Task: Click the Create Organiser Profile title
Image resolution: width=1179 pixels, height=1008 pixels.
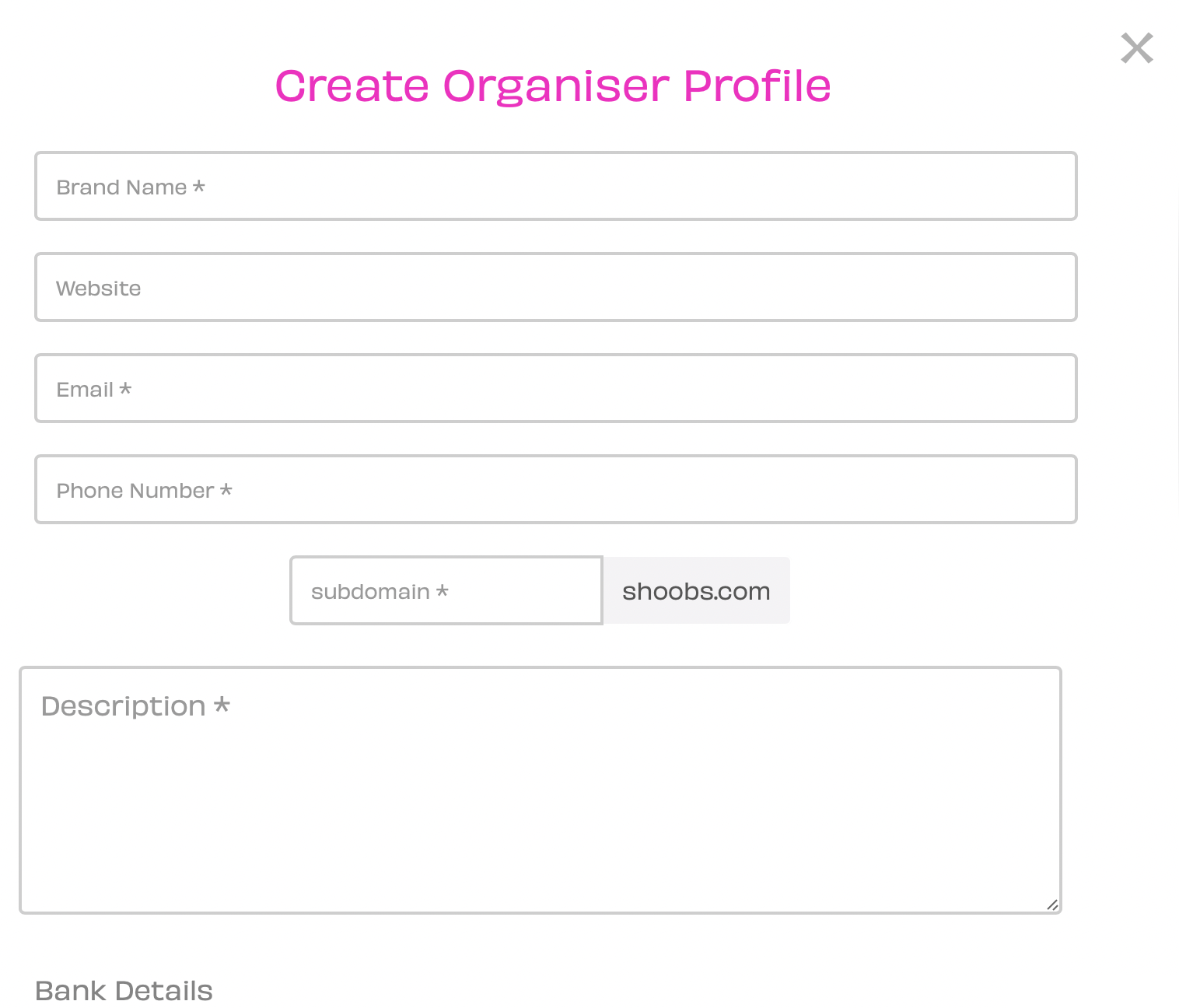Action: pos(553,86)
